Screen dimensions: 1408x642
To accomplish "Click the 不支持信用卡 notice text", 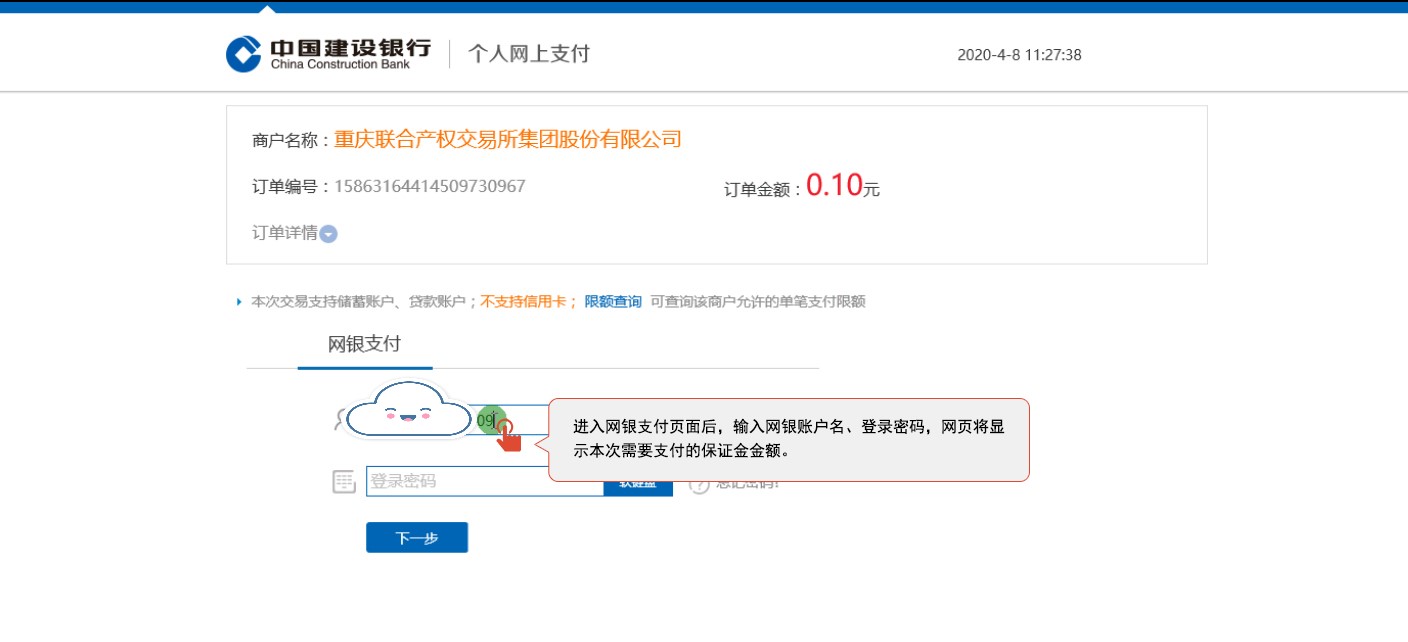I will pyautogui.click(x=523, y=301).
